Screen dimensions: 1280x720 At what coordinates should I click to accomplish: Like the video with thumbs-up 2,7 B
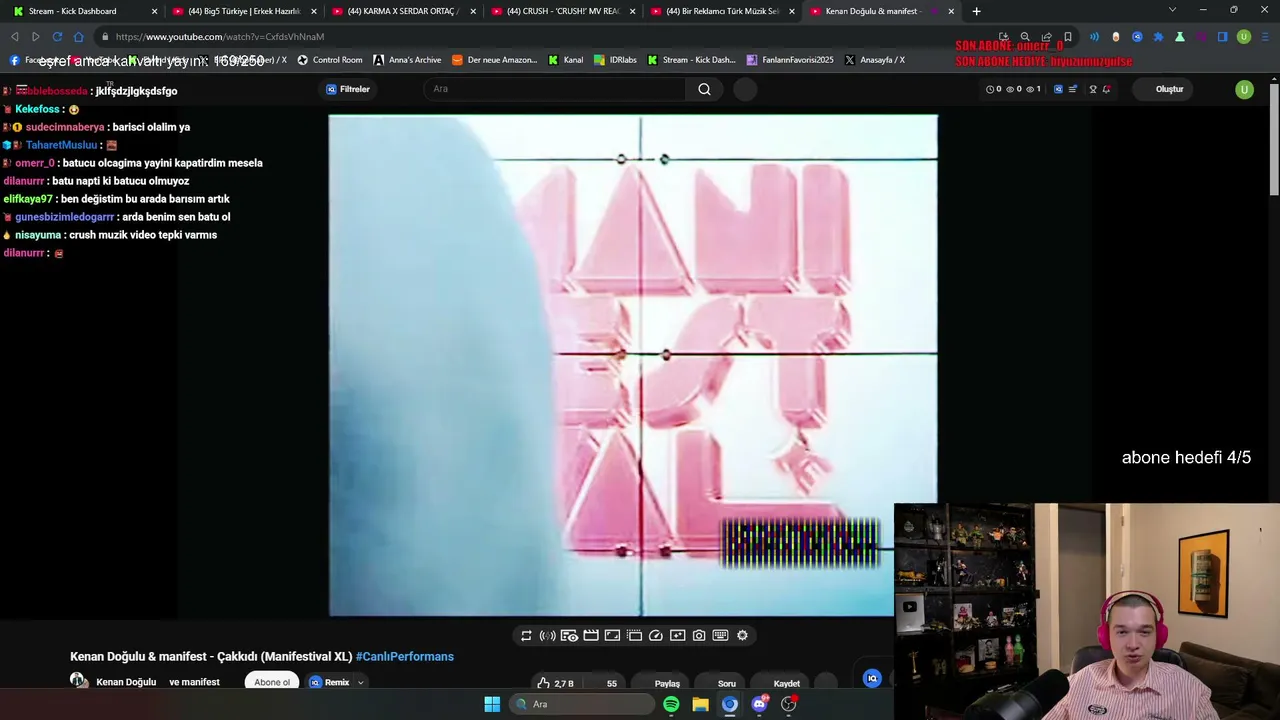(555, 683)
